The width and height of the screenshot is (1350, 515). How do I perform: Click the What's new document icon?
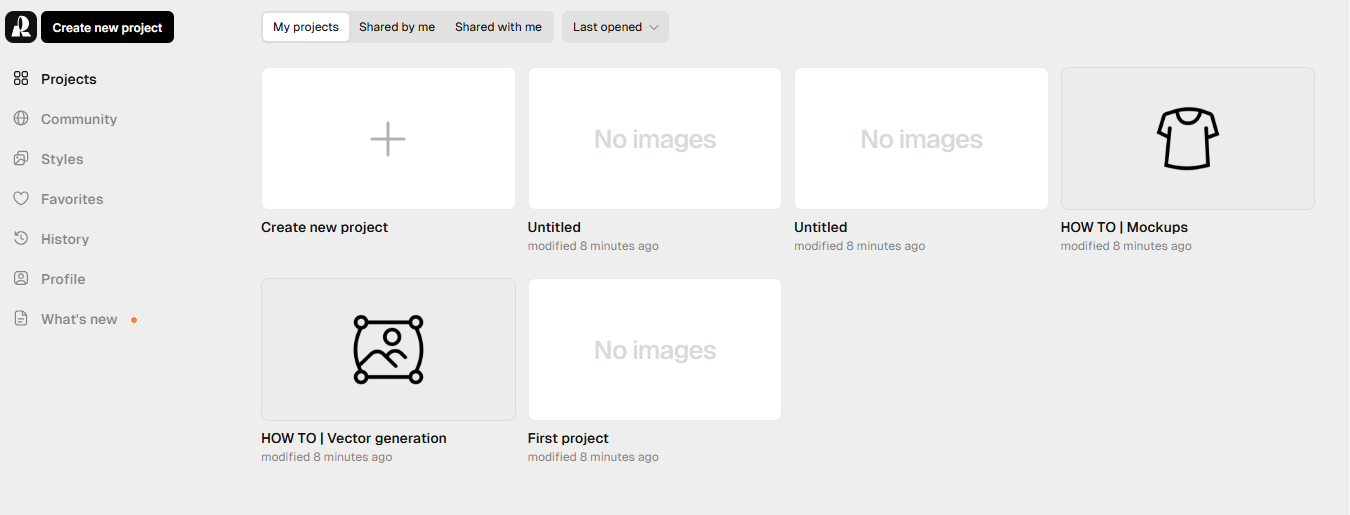click(21, 319)
